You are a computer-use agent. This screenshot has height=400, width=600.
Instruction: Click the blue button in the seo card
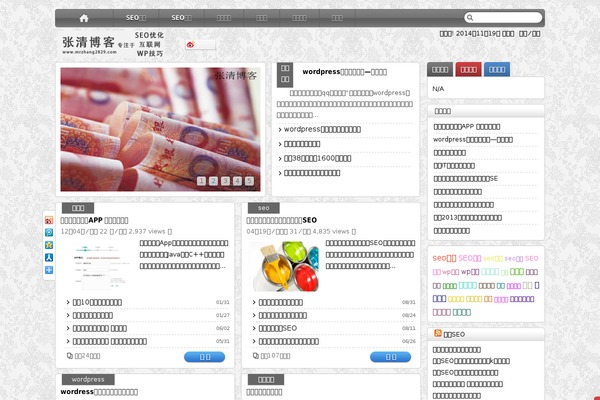click(x=390, y=357)
